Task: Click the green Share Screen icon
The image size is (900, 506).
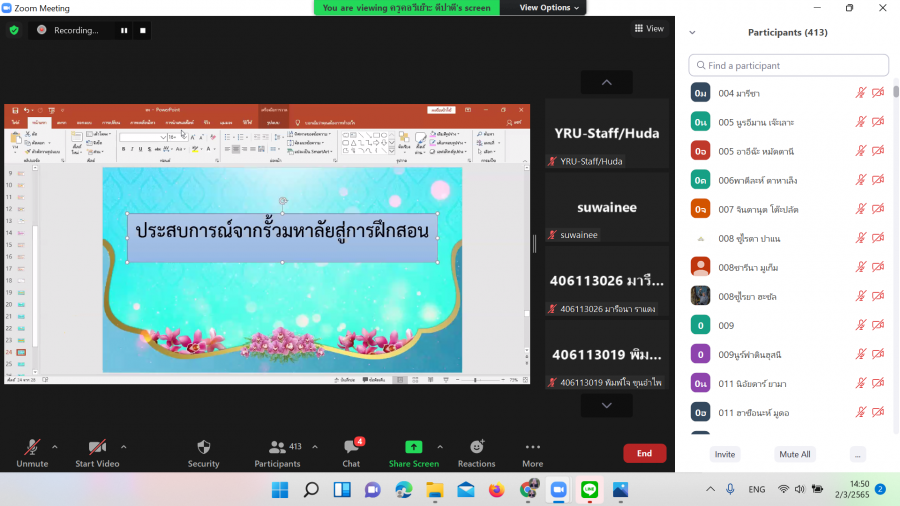Action: pos(413,447)
